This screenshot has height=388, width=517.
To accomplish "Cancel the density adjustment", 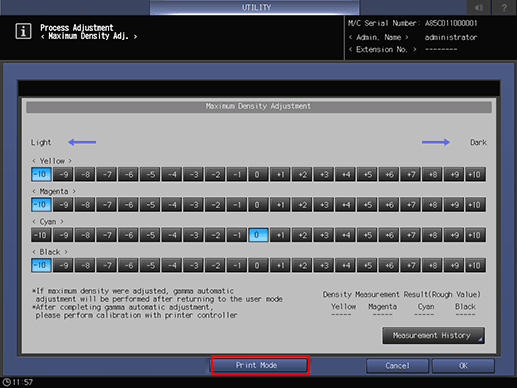I will [397, 366].
